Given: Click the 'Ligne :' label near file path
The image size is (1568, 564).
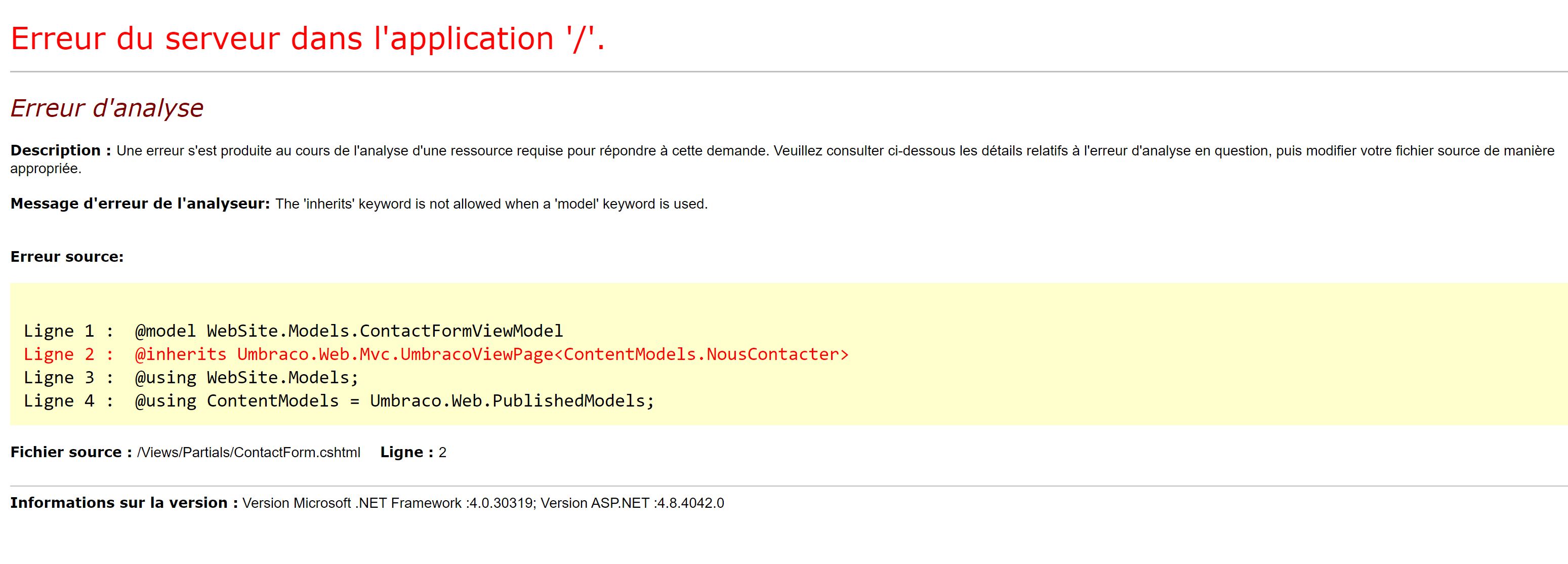Looking at the screenshot, I should coord(406,453).
